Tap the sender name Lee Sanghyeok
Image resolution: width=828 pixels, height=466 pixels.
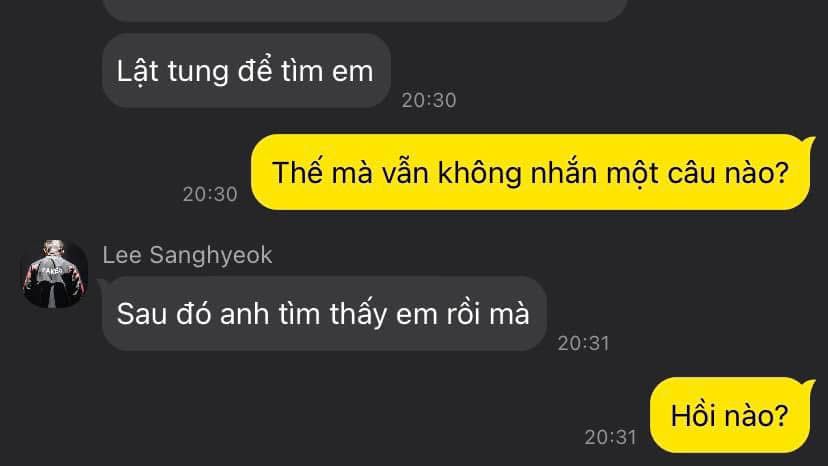(x=187, y=255)
